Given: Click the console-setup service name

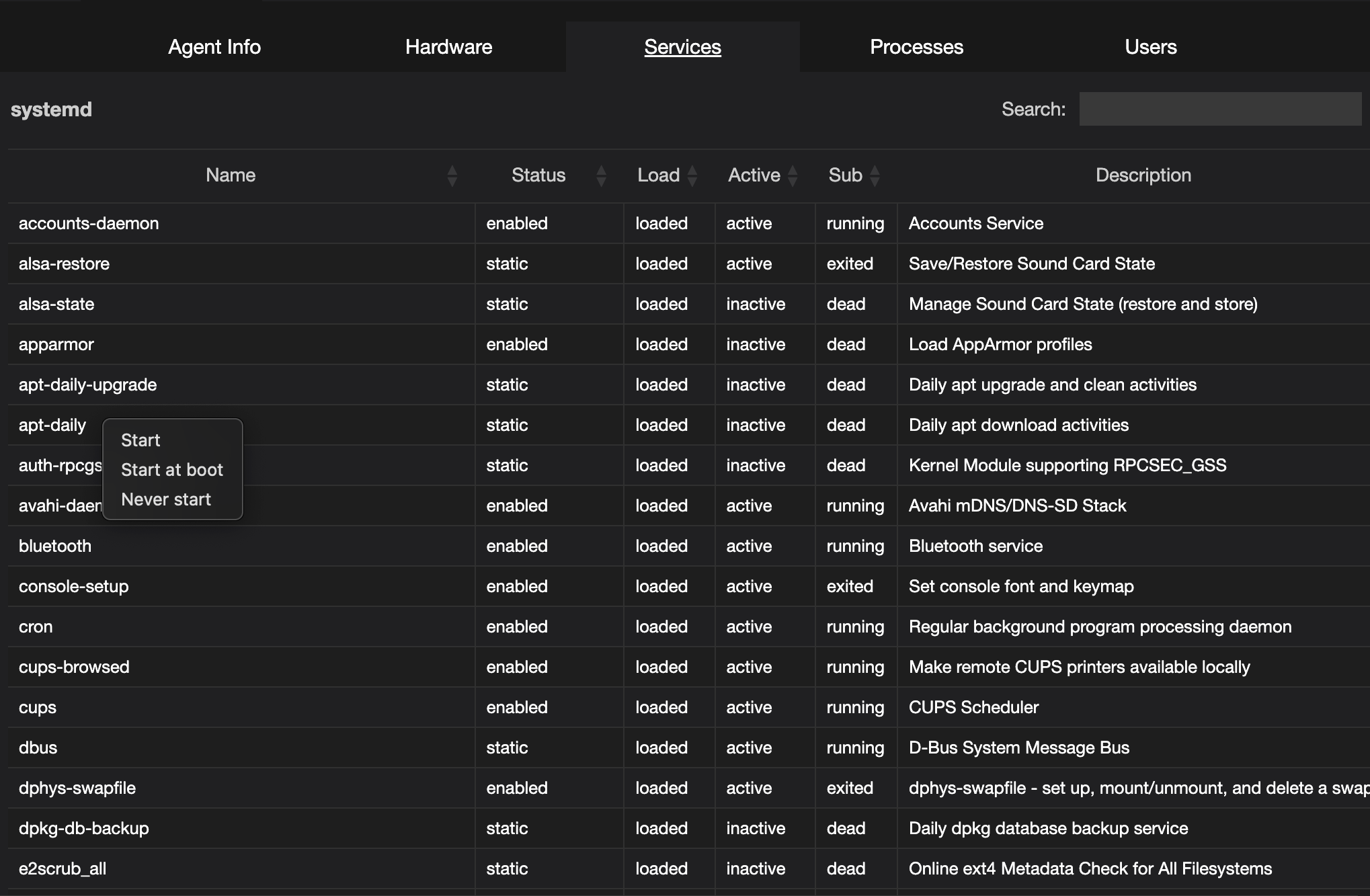Looking at the screenshot, I should tap(73, 586).
